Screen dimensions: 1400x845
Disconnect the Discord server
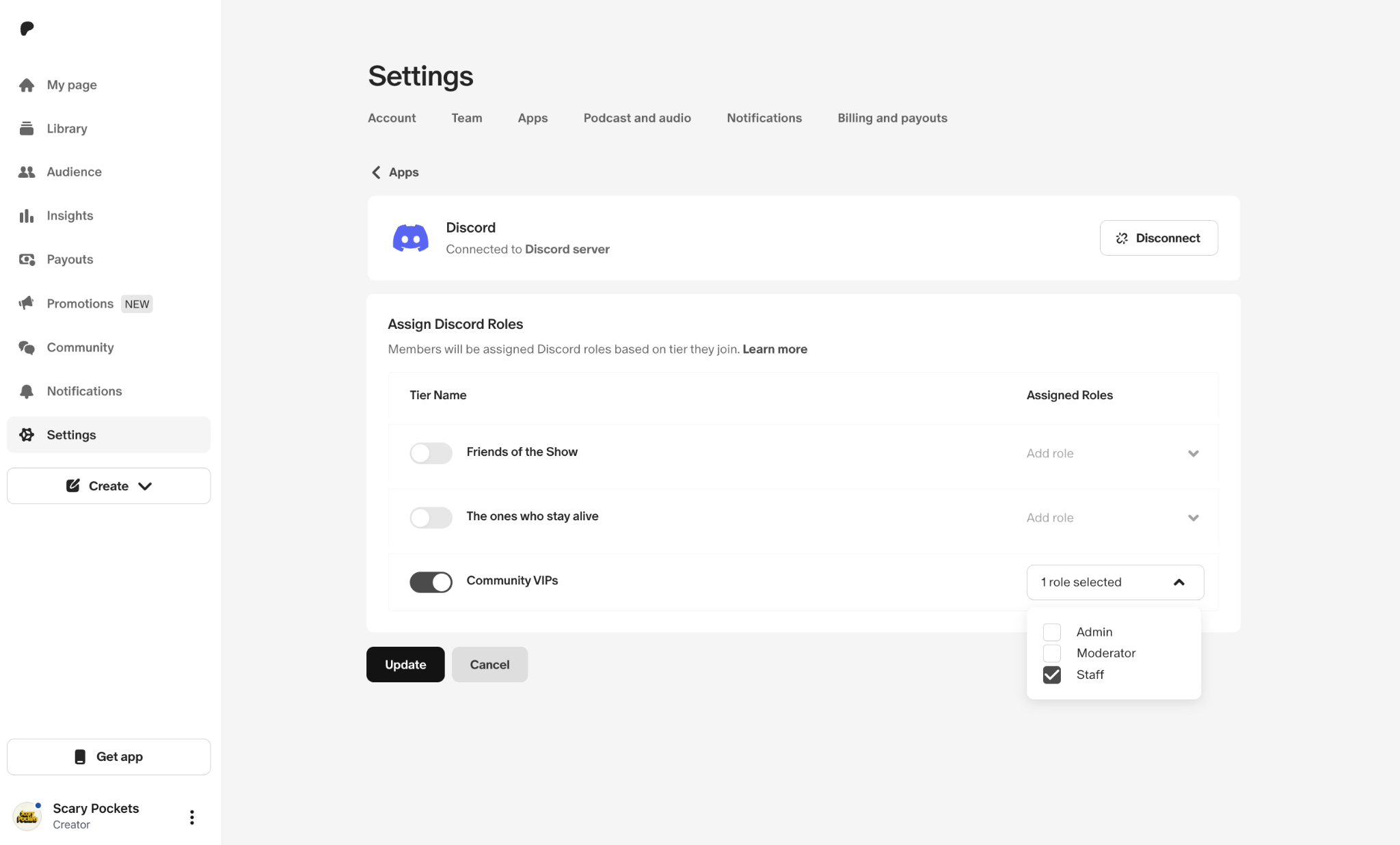[1159, 238]
